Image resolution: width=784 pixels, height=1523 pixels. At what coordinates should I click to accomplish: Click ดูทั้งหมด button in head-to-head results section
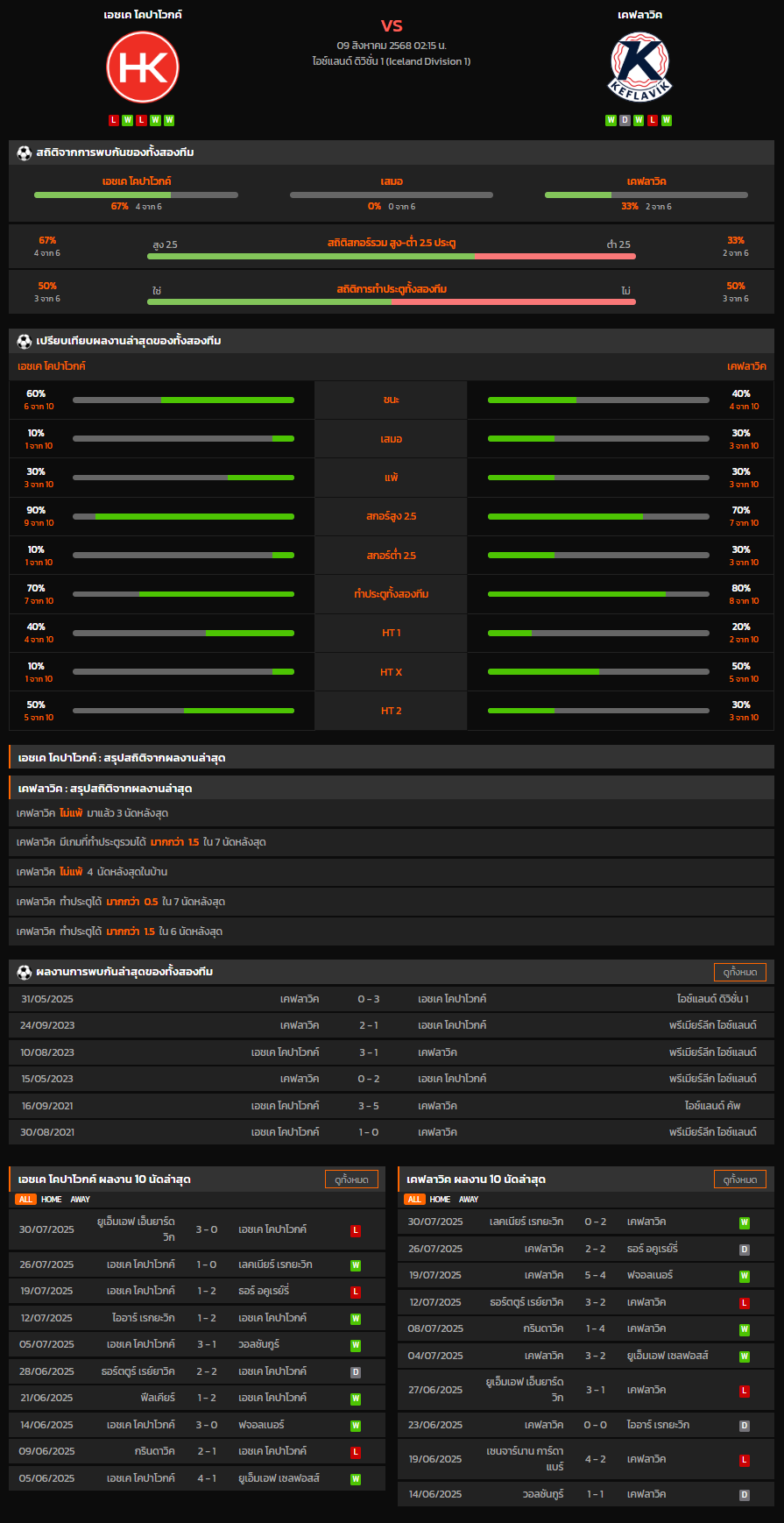[740, 972]
